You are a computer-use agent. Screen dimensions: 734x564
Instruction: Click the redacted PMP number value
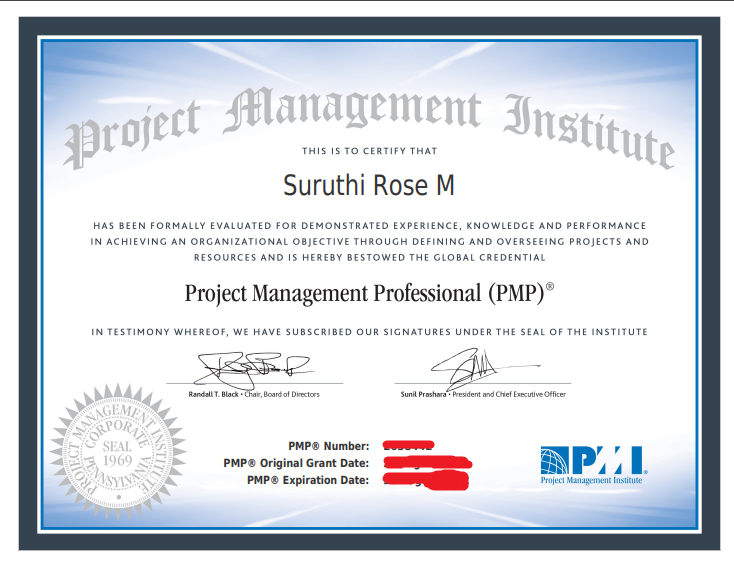point(408,445)
